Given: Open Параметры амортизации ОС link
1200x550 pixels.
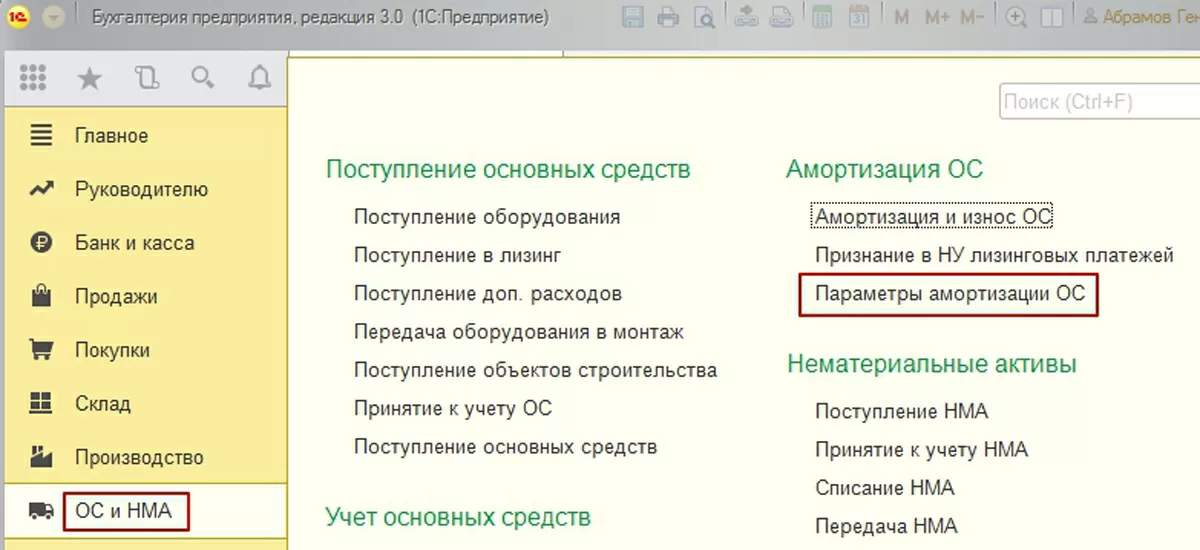Looking at the screenshot, I should tap(949, 294).
